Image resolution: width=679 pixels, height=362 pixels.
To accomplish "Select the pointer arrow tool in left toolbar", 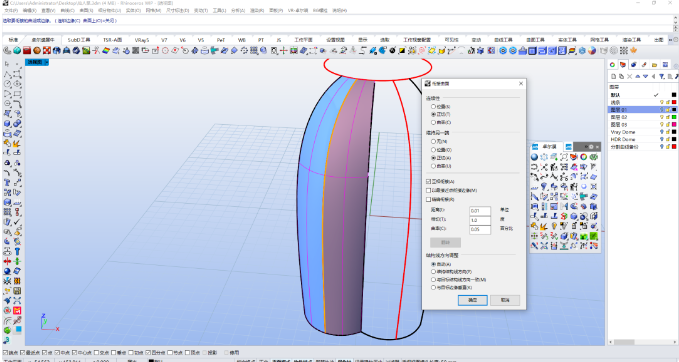I will (x=7, y=64).
